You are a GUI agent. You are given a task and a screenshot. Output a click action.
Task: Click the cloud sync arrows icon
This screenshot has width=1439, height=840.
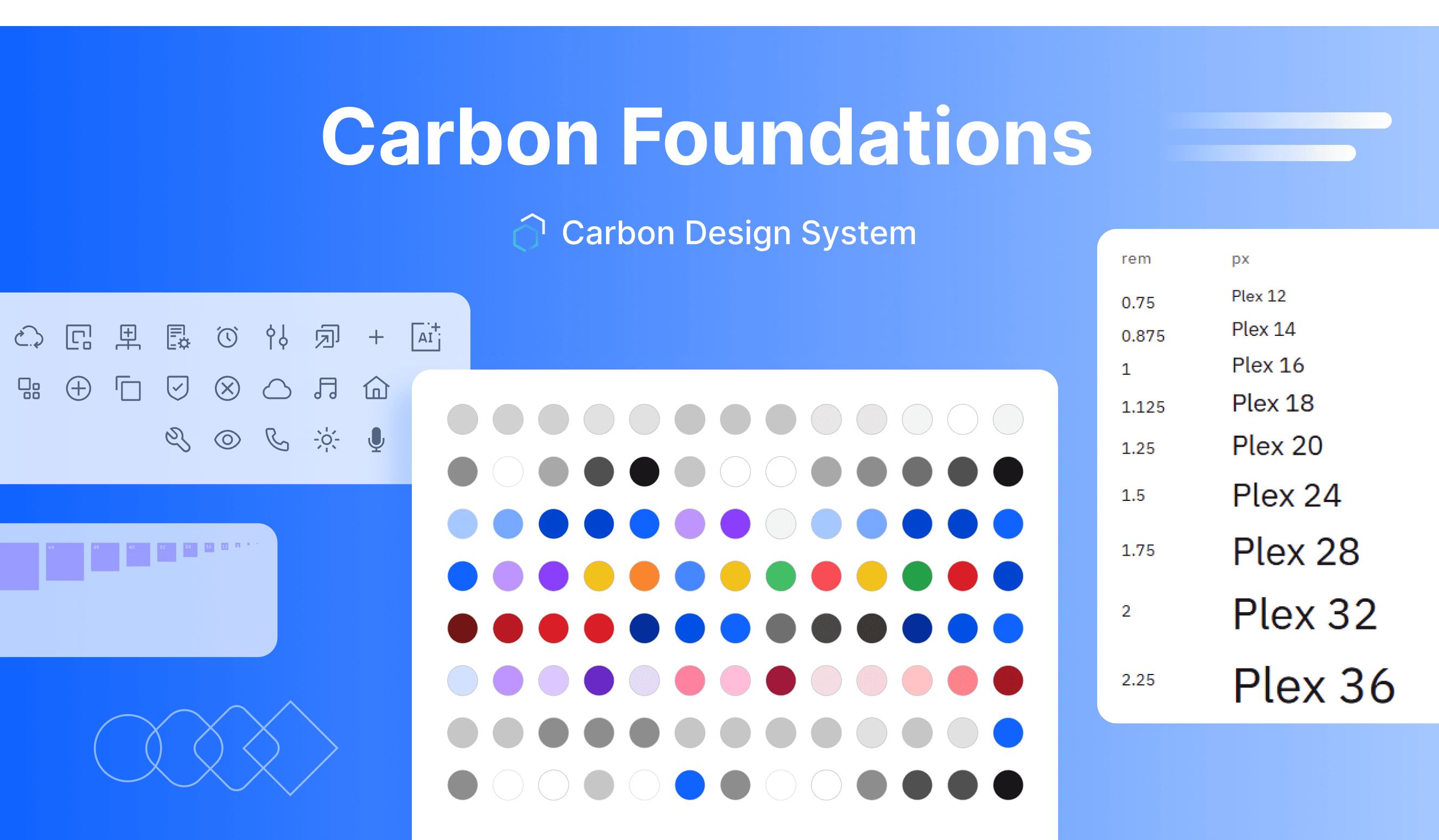coord(29,337)
